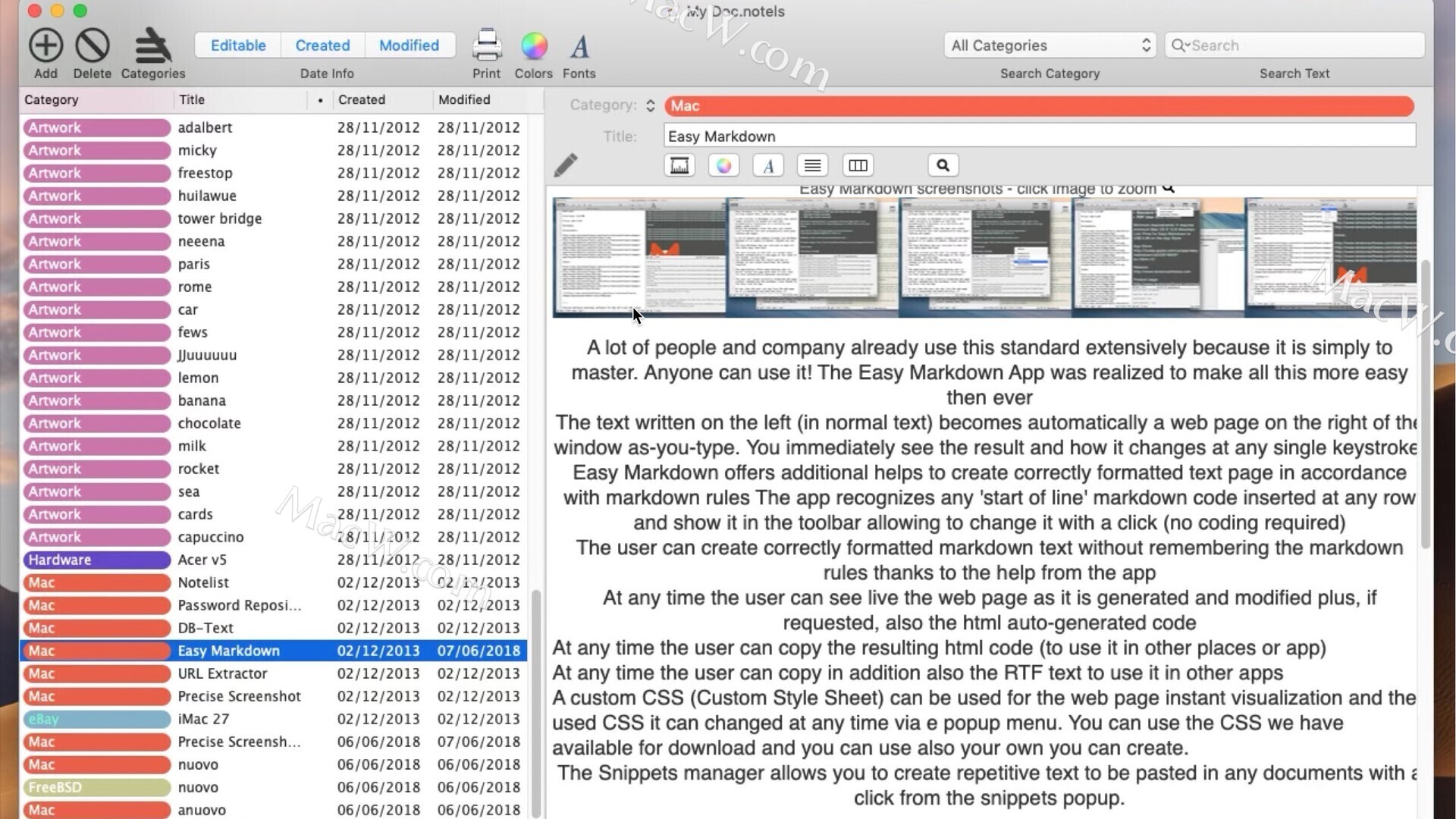This screenshot has height=819, width=1456.
Task: Select the micky note row
Action: click(273, 150)
